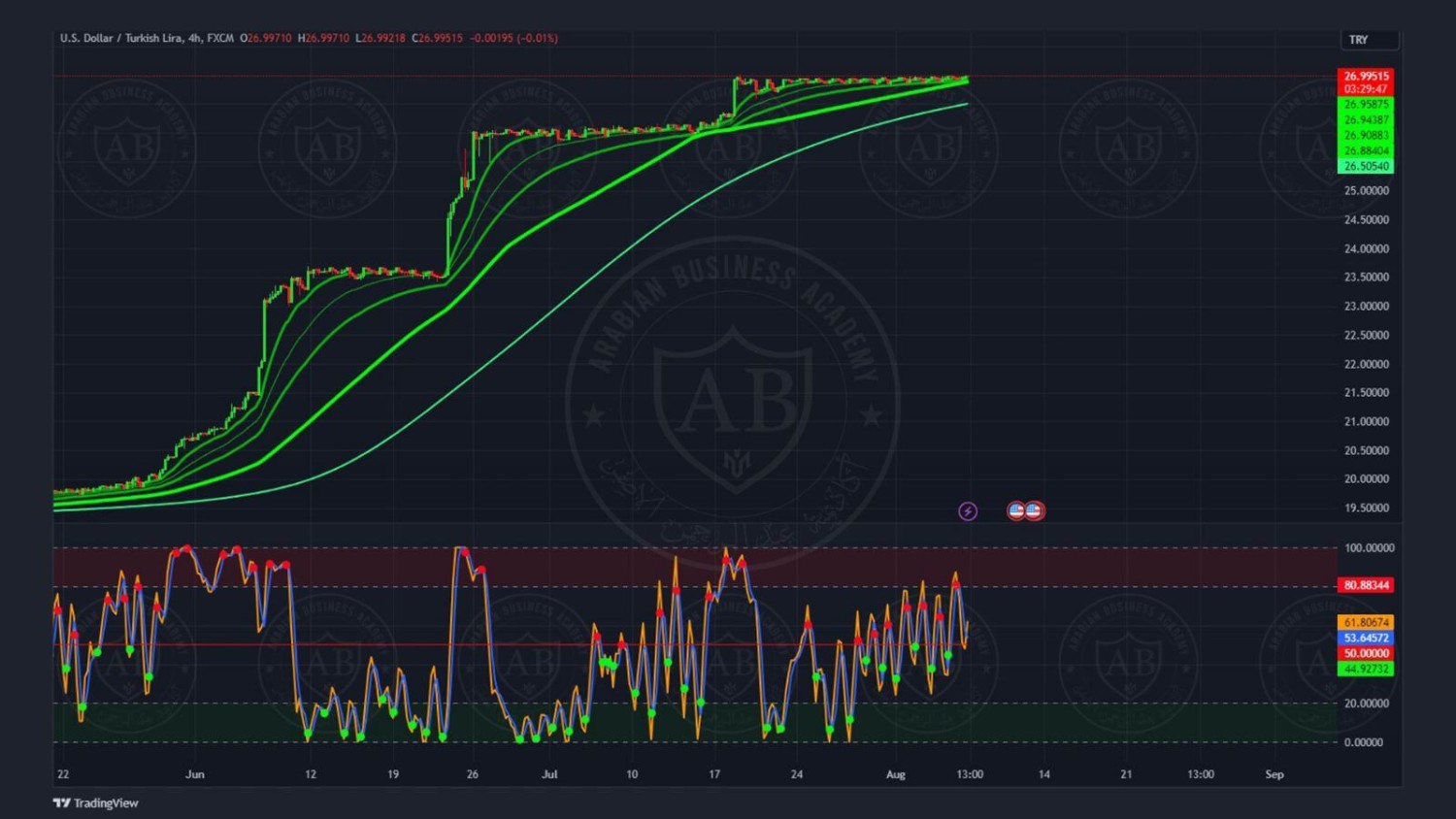This screenshot has width=1456, height=819.
Task: Click the 03:29:47 bar countdown label
Action: [1366, 89]
